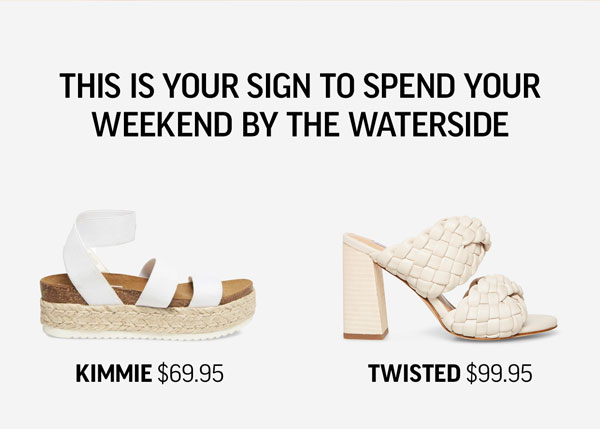Image resolution: width=600 pixels, height=429 pixels.
Task: Click the Kimmie white espadrille sandal image
Action: click(x=147, y=275)
